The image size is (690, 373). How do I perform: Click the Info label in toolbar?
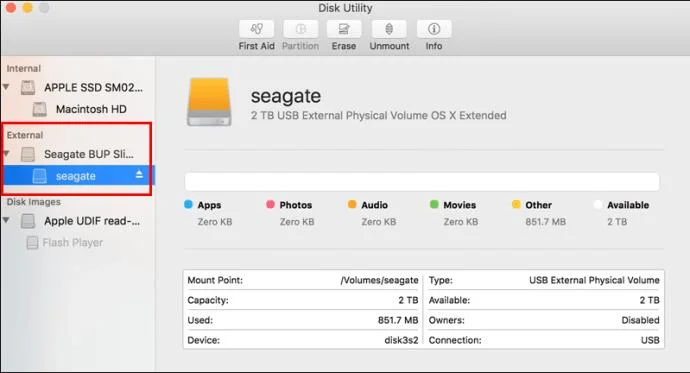(x=434, y=46)
